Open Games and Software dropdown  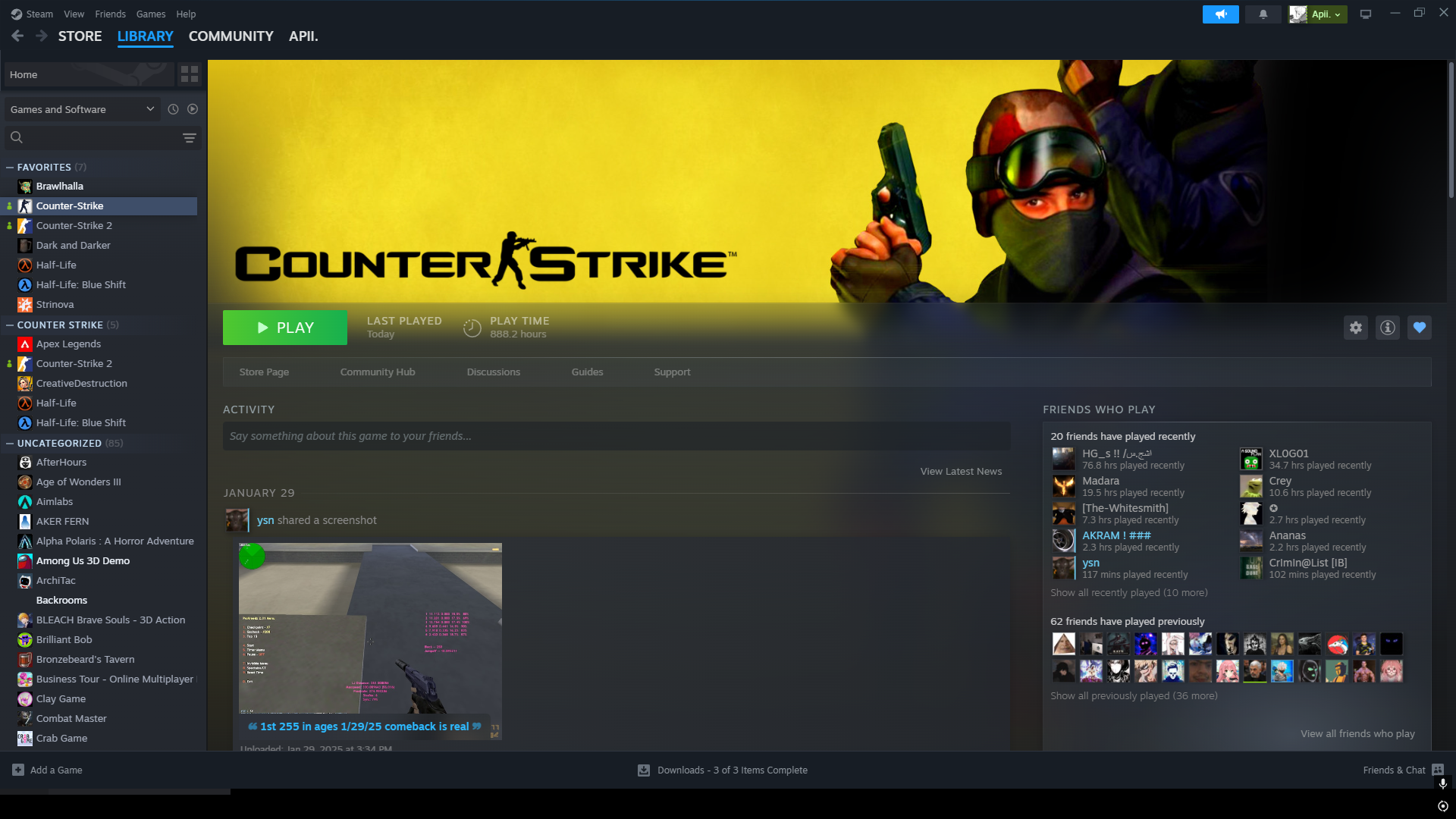coord(82,109)
